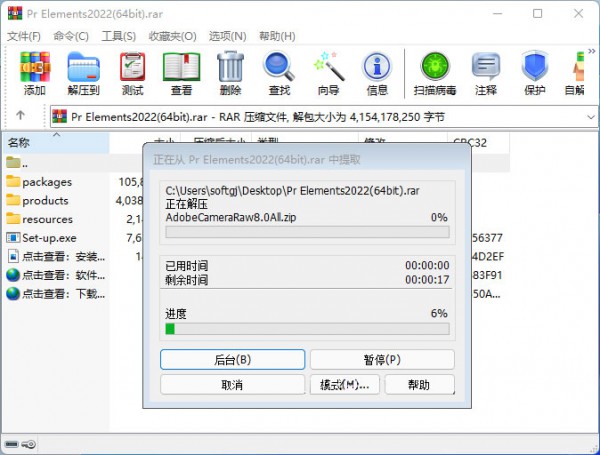Open the 选项(N) menu
The width and height of the screenshot is (600, 455).
[x=227, y=36]
